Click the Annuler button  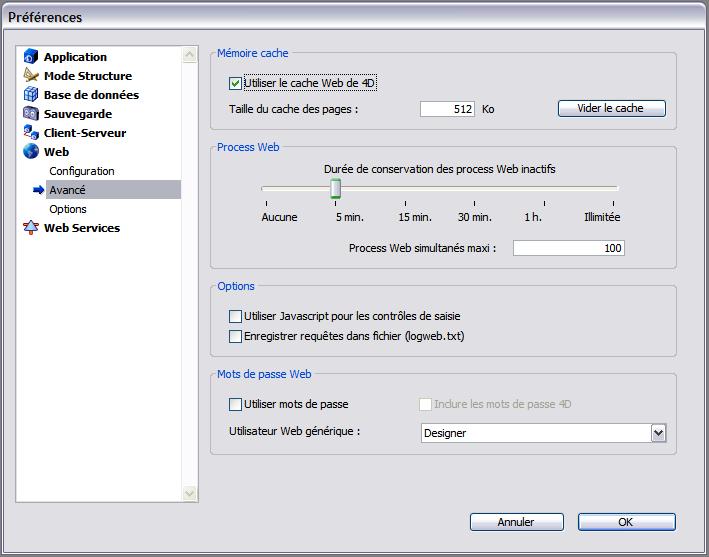516,522
